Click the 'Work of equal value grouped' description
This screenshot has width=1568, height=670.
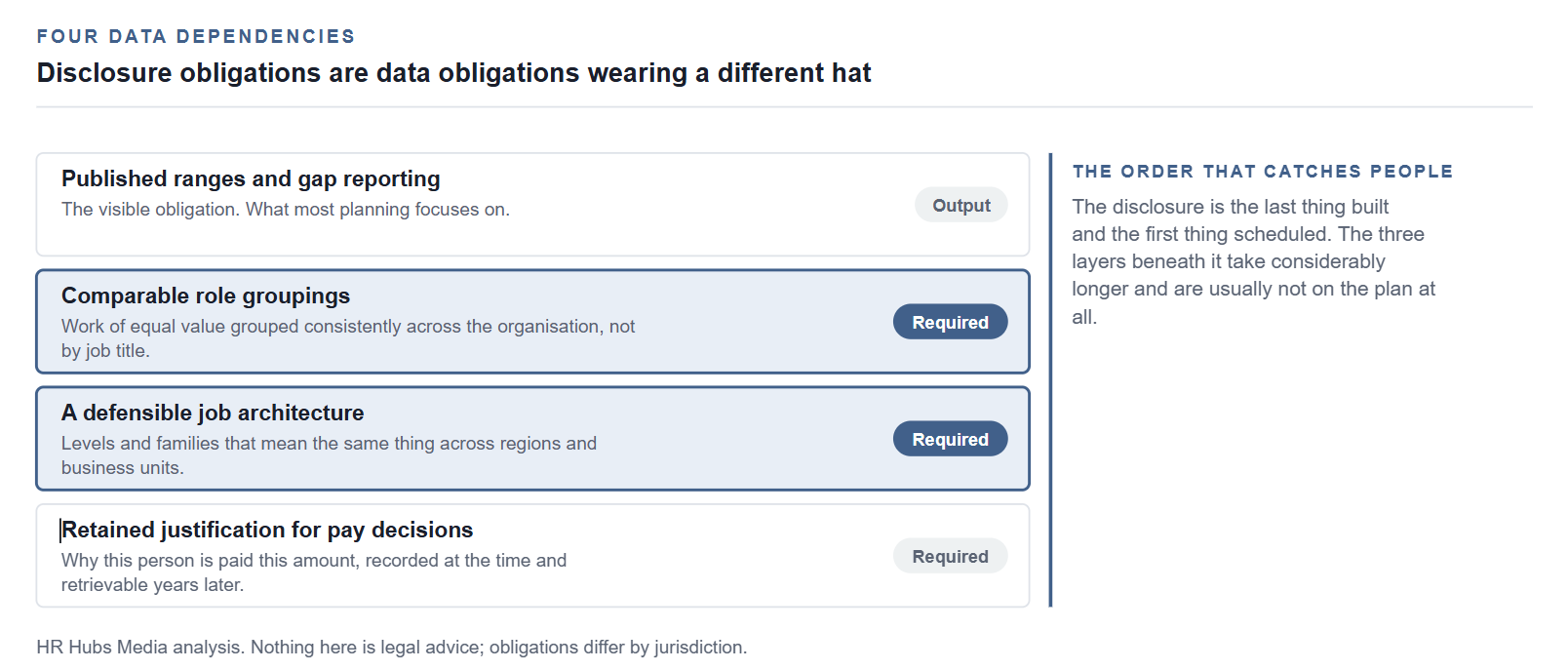[348, 338]
